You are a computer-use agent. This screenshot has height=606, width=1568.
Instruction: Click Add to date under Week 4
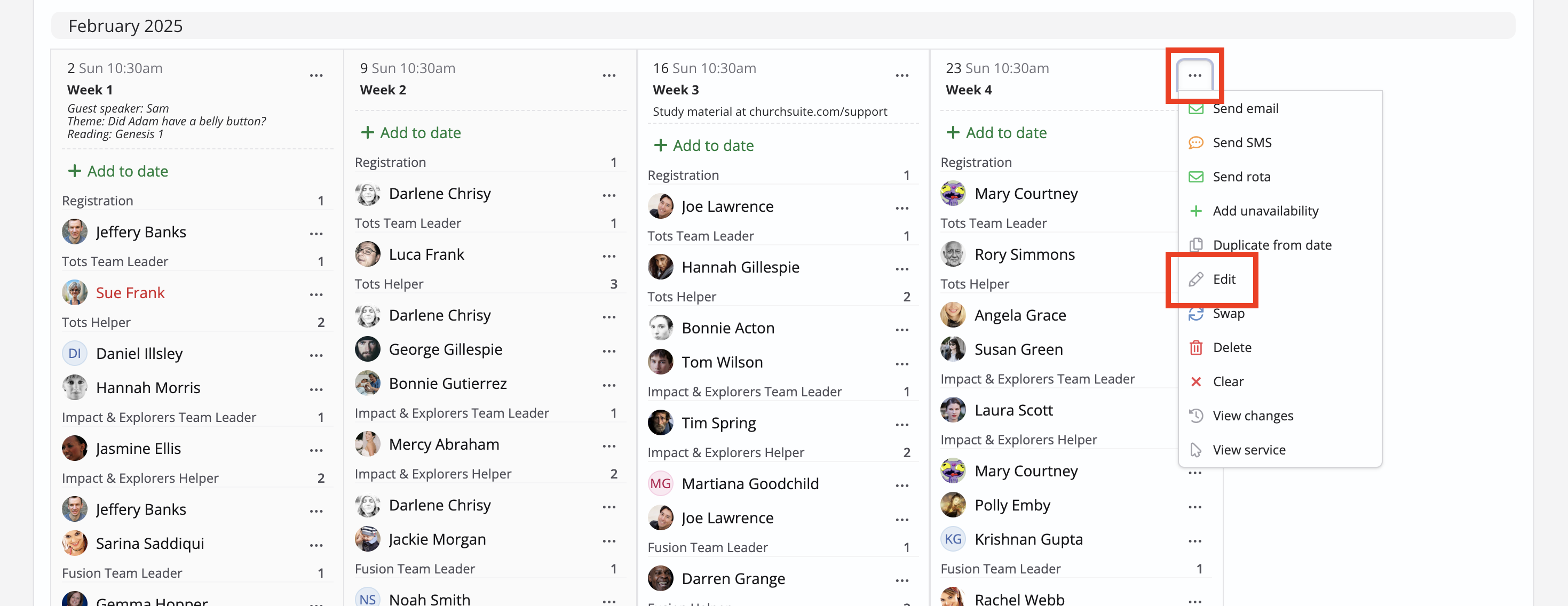click(996, 133)
